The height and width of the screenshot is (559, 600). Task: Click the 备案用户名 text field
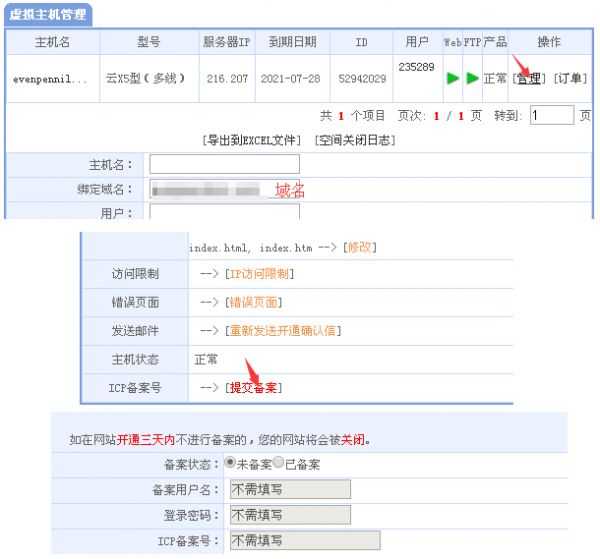(x=290, y=489)
